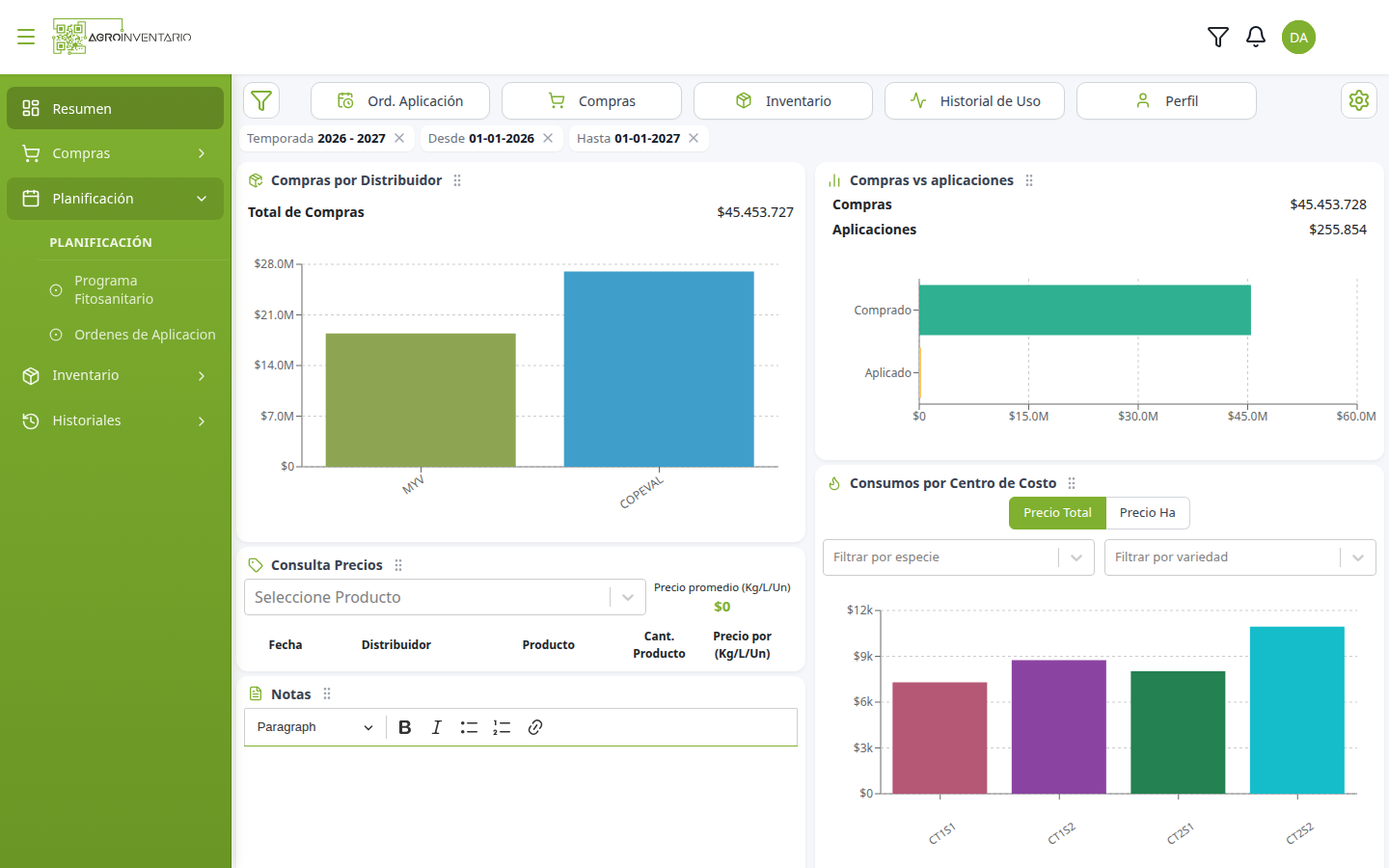
Task: Open the Inventario tab button
Action: (783, 100)
